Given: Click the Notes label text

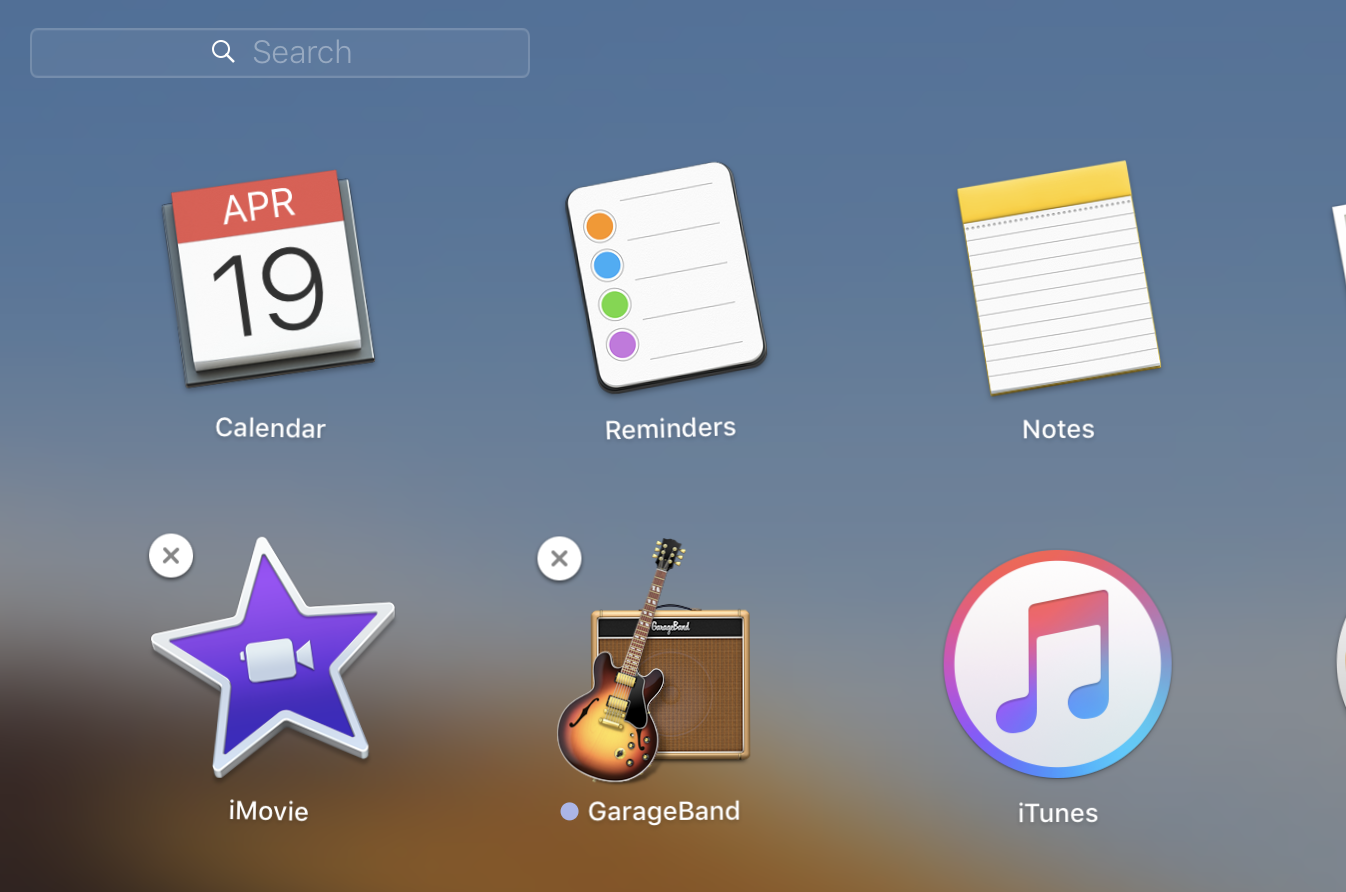Looking at the screenshot, I should 1058,429.
